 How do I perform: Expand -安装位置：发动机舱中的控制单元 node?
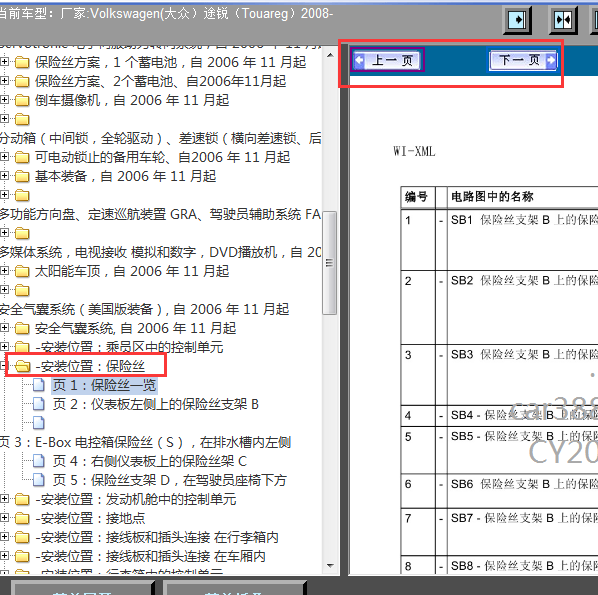(x=4, y=499)
